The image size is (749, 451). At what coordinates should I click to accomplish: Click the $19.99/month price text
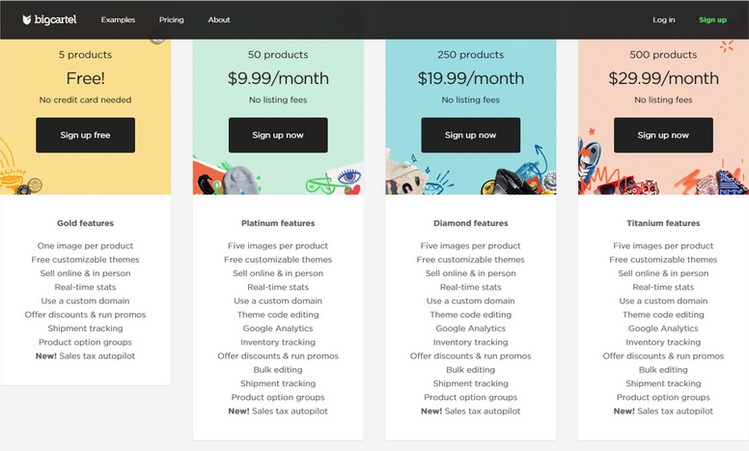pos(471,78)
